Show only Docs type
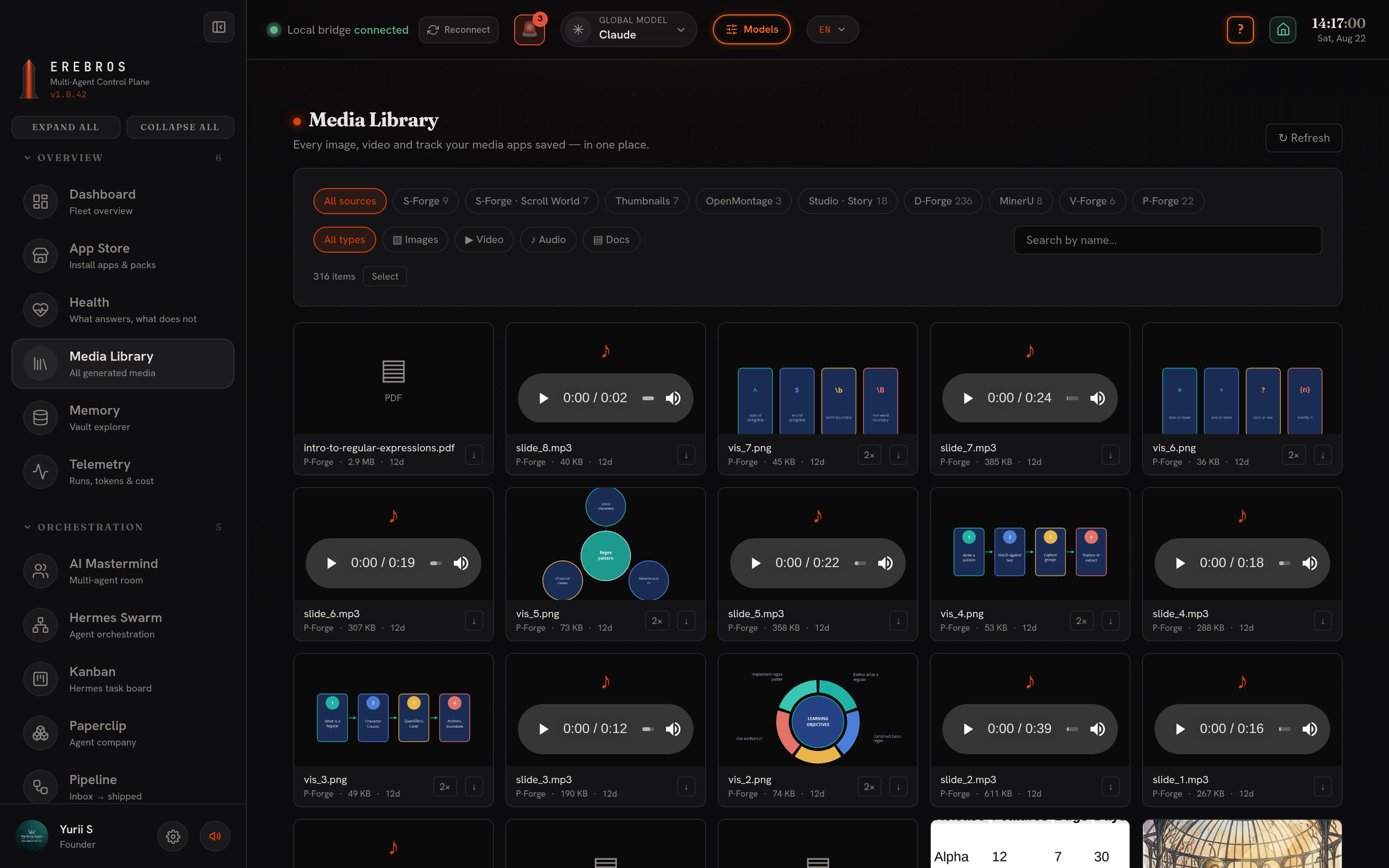Screen dimensions: 1389x868 [x=611, y=240]
